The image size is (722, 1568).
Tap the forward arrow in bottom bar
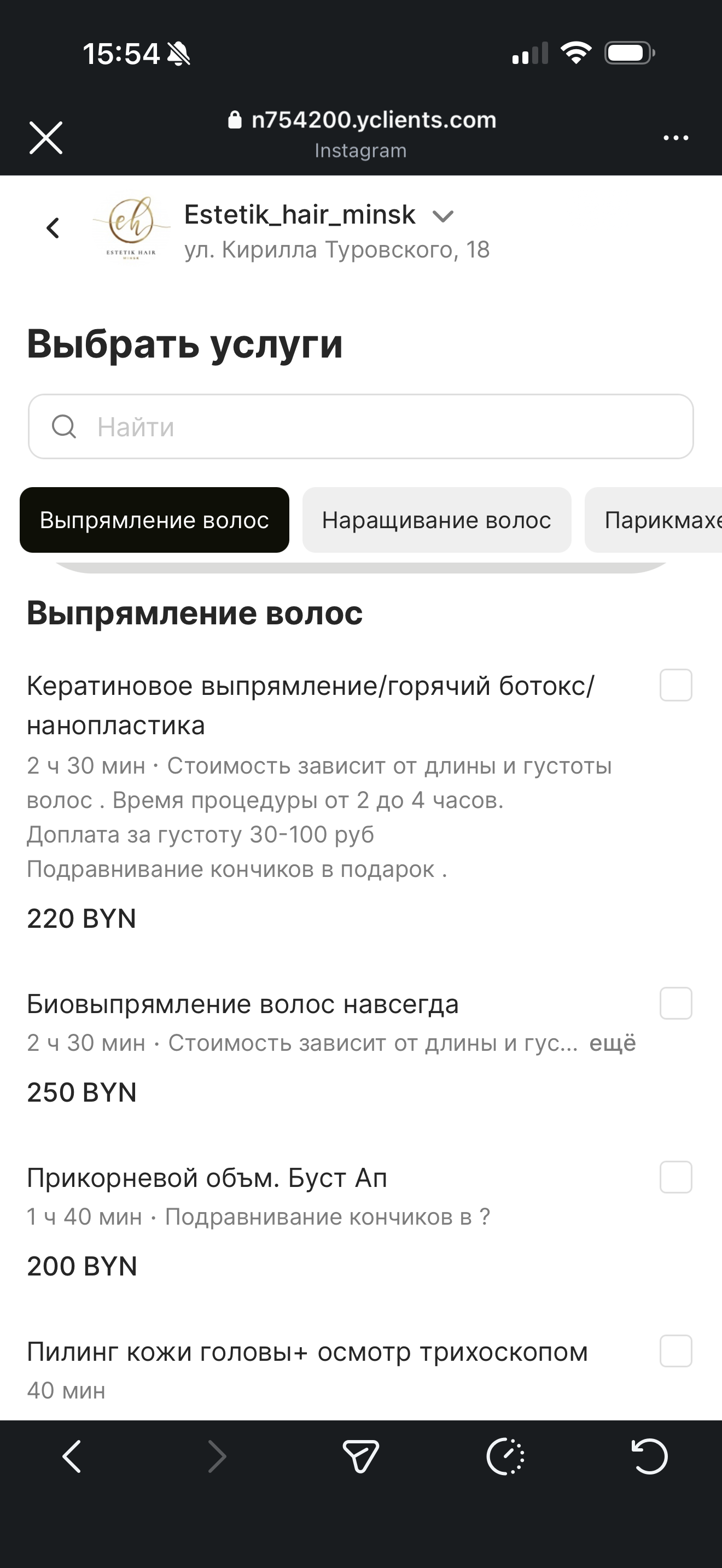tap(217, 1456)
